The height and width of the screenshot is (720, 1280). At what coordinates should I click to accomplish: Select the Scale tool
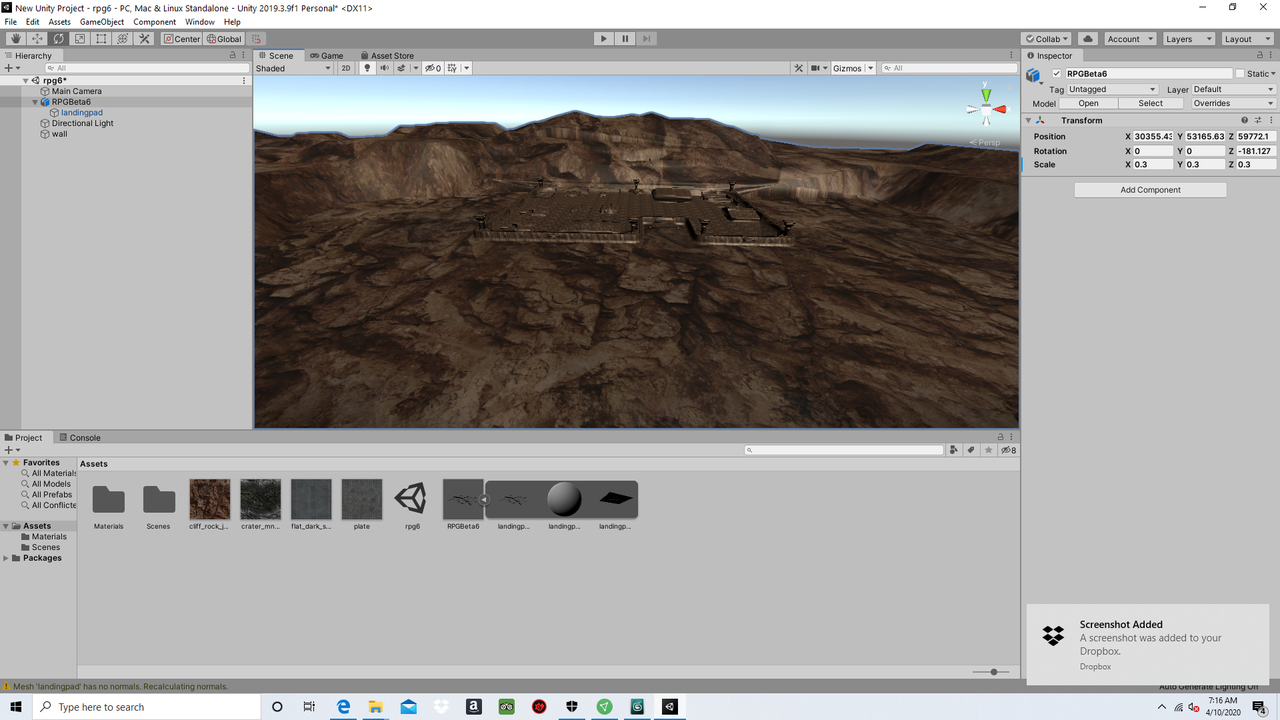pos(80,38)
